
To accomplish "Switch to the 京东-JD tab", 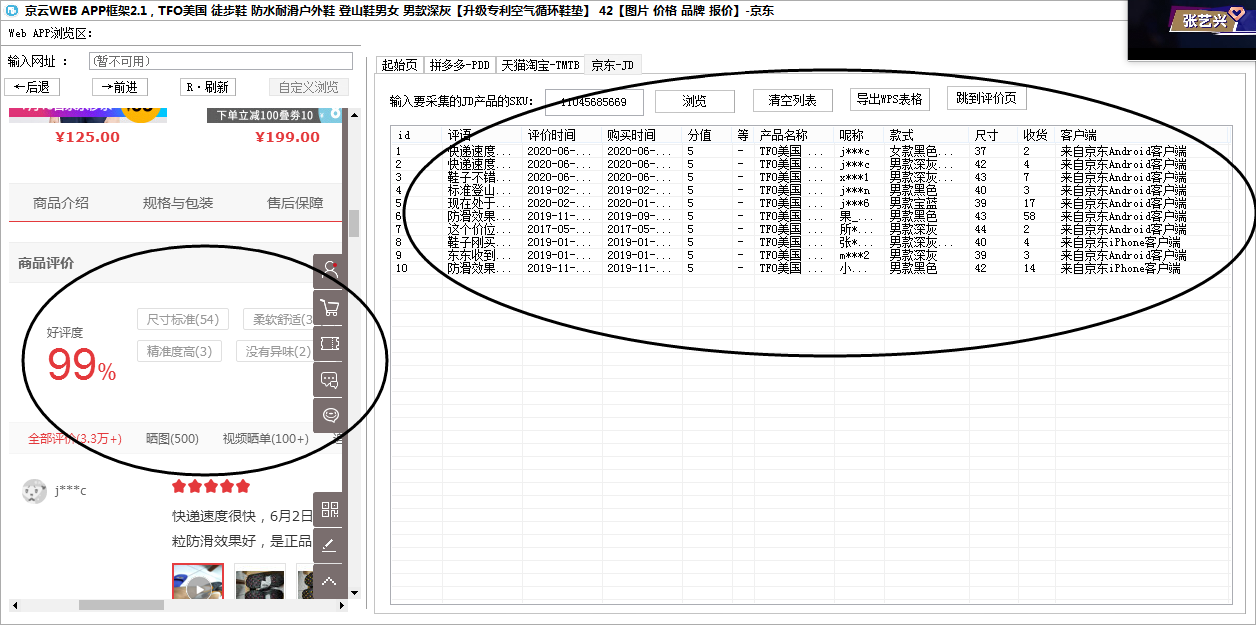I will tap(613, 65).
